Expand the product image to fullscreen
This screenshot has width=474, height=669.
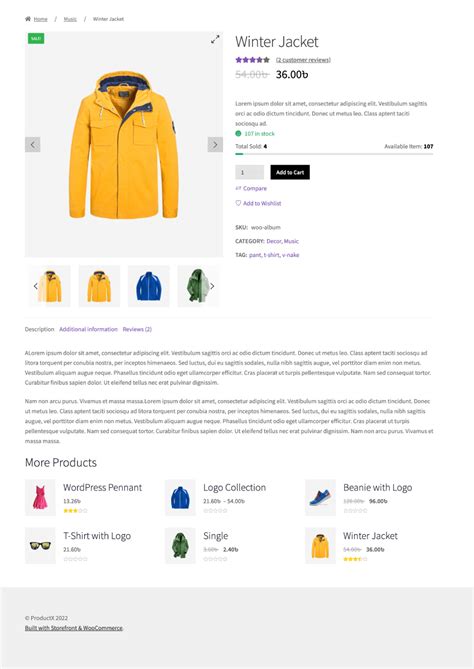215,40
